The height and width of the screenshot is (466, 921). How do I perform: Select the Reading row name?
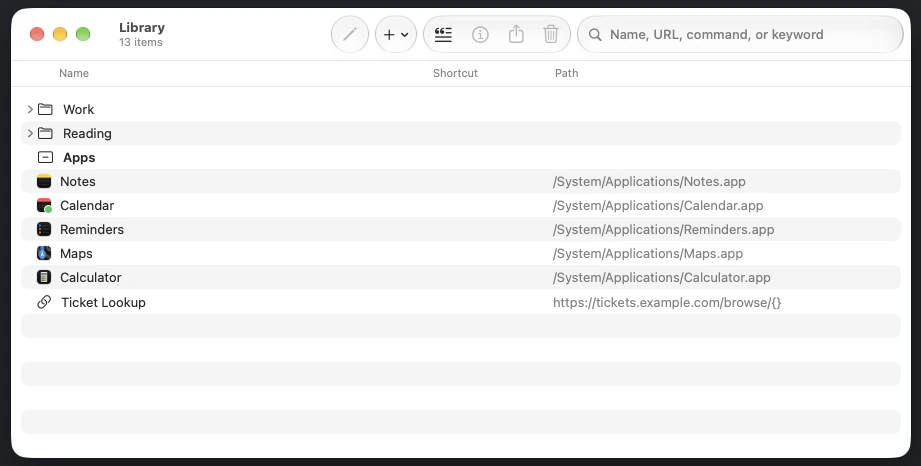[87, 133]
